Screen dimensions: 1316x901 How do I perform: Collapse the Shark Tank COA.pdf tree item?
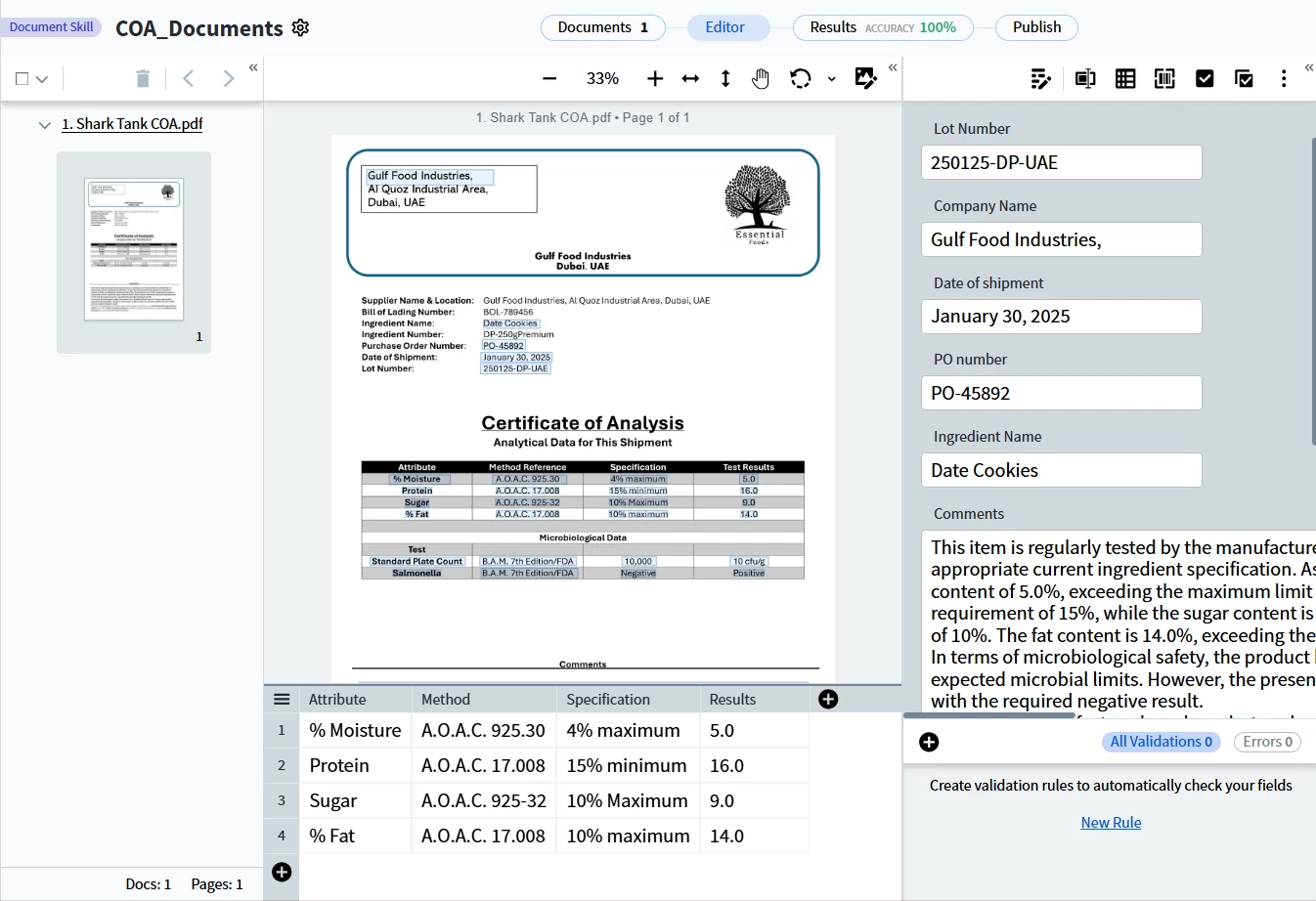point(44,125)
